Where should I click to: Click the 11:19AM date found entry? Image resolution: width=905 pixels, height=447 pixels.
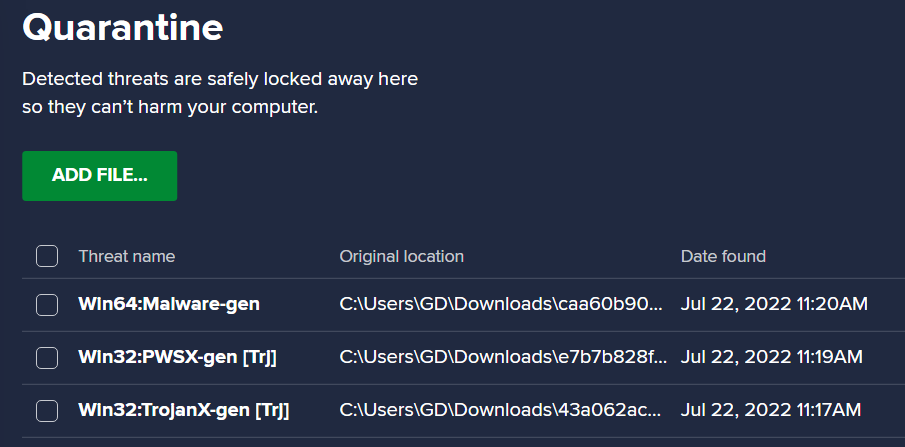click(772, 357)
